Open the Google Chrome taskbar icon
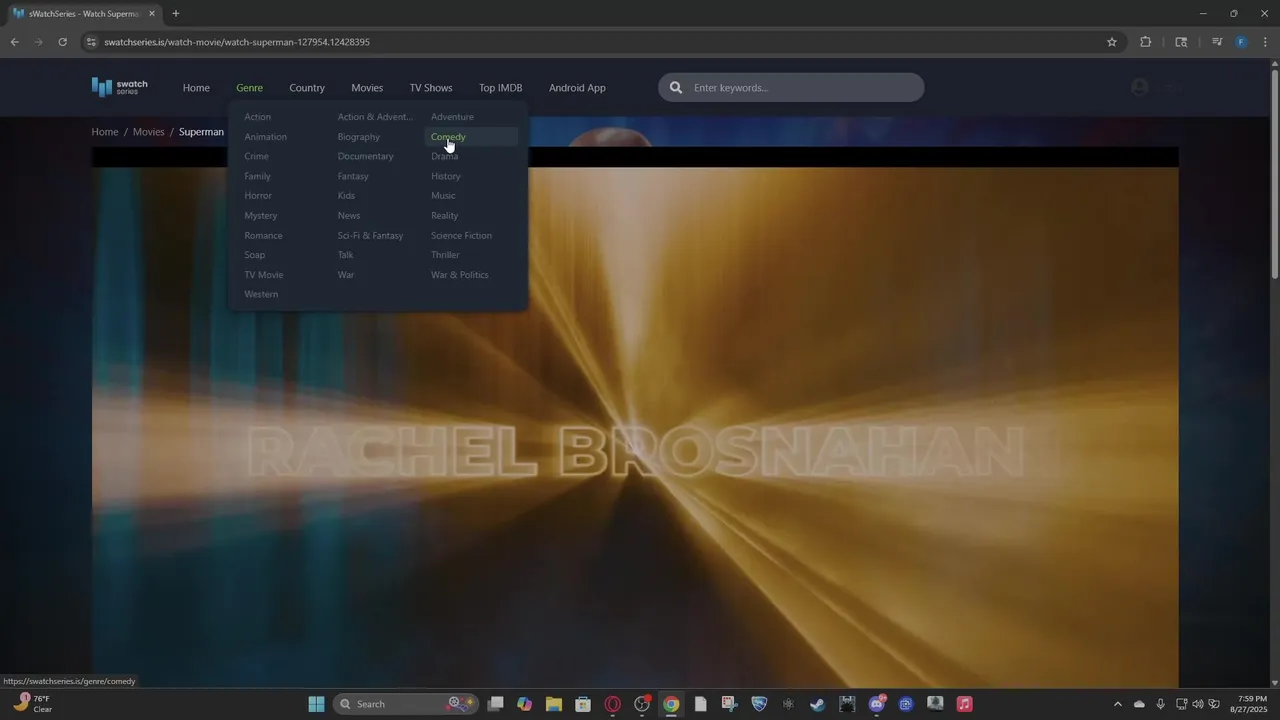1280x720 pixels. click(671, 704)
